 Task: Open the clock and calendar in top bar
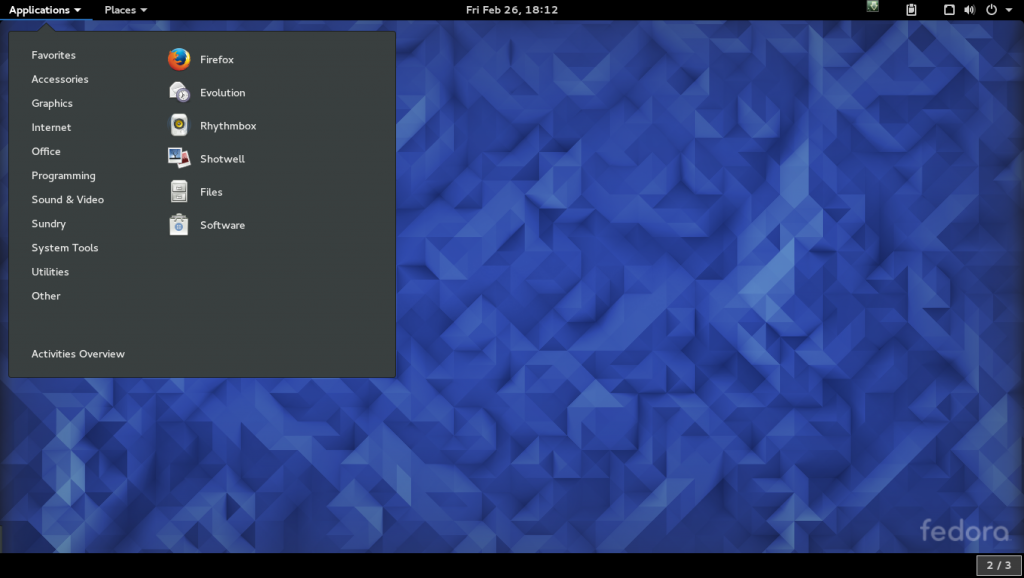pyautogui.click(x=512, y=10)
